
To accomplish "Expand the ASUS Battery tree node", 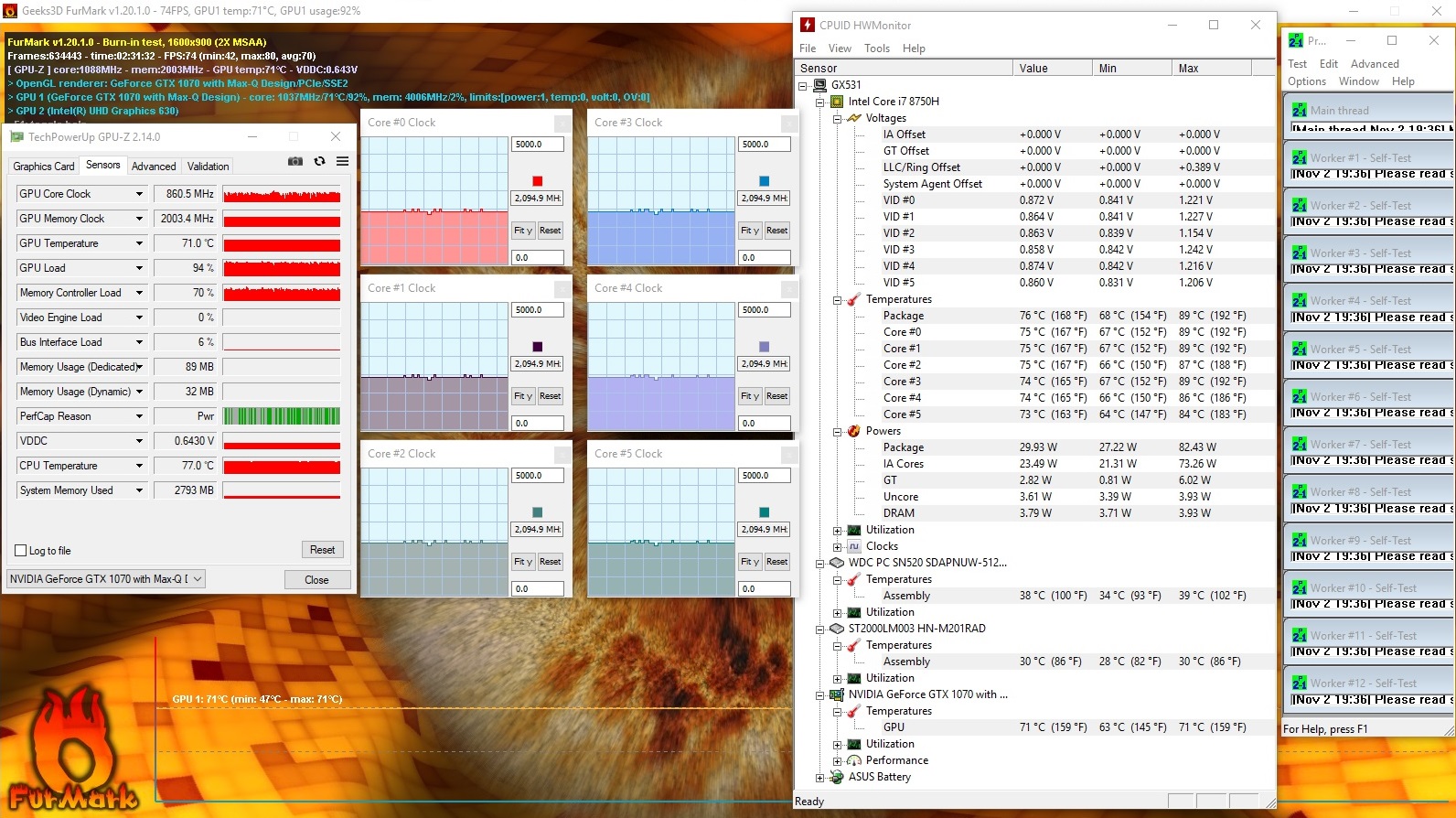I will (819, 777).
